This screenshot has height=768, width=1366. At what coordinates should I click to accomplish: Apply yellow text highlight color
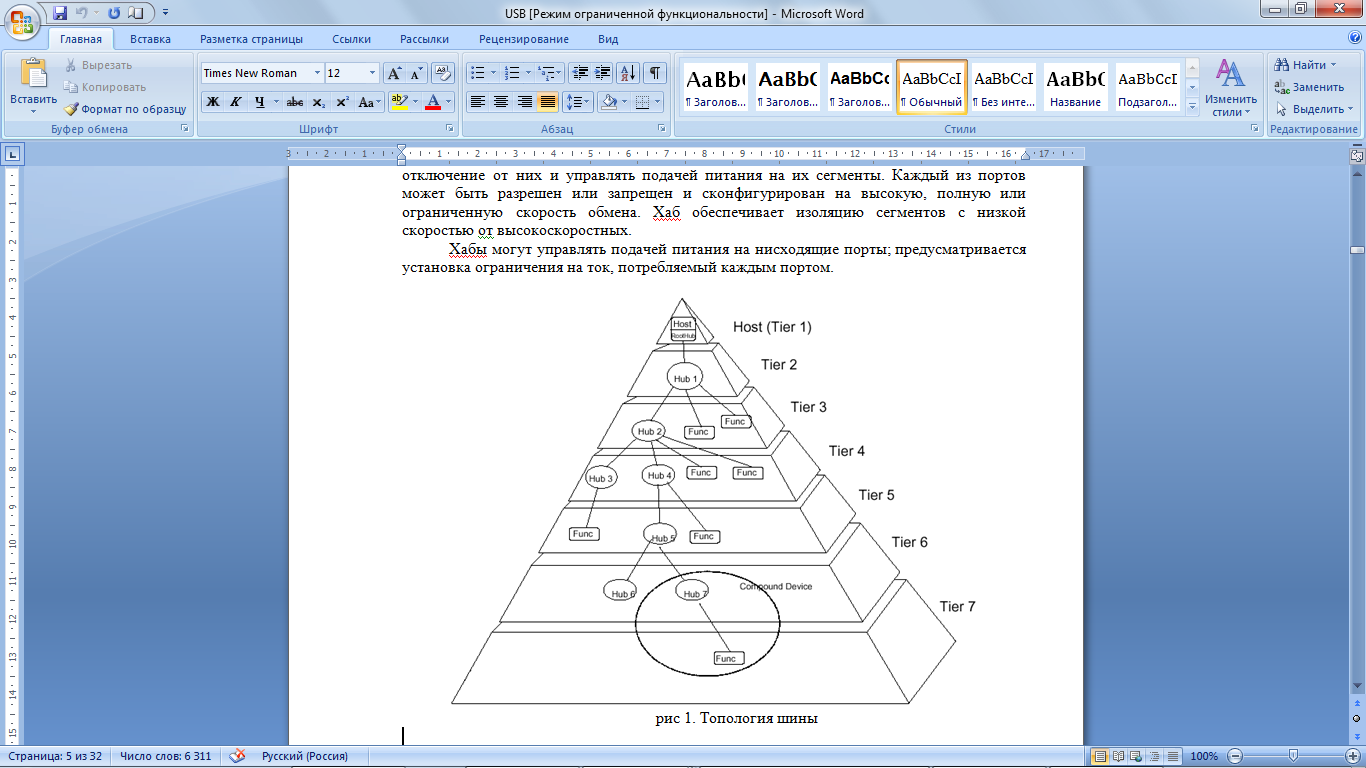point(399,102)
